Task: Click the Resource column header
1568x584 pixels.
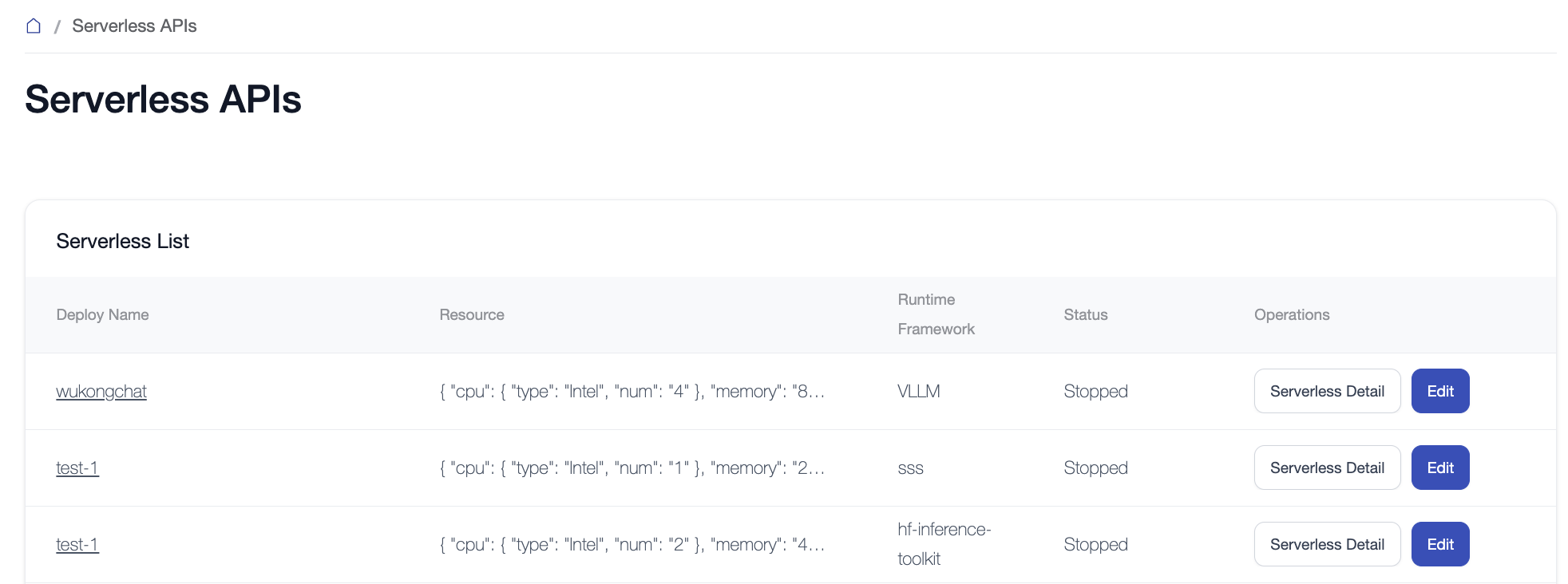Action: click(472, 315)
